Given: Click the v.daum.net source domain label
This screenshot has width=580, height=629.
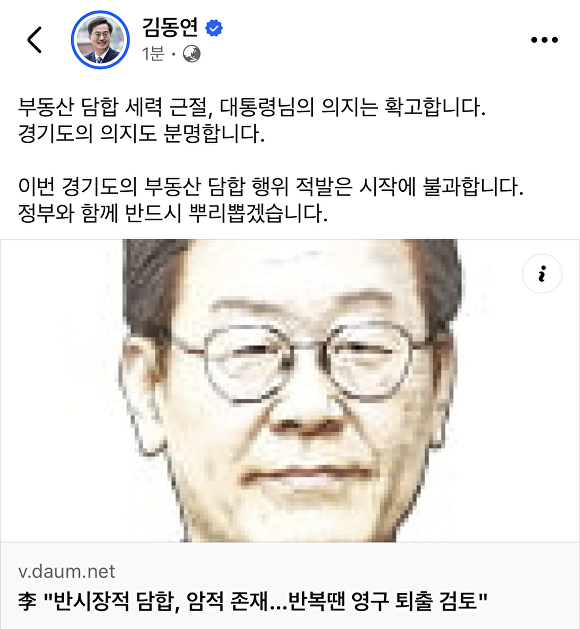Looking at the screenshot, I should coord(67,571).
